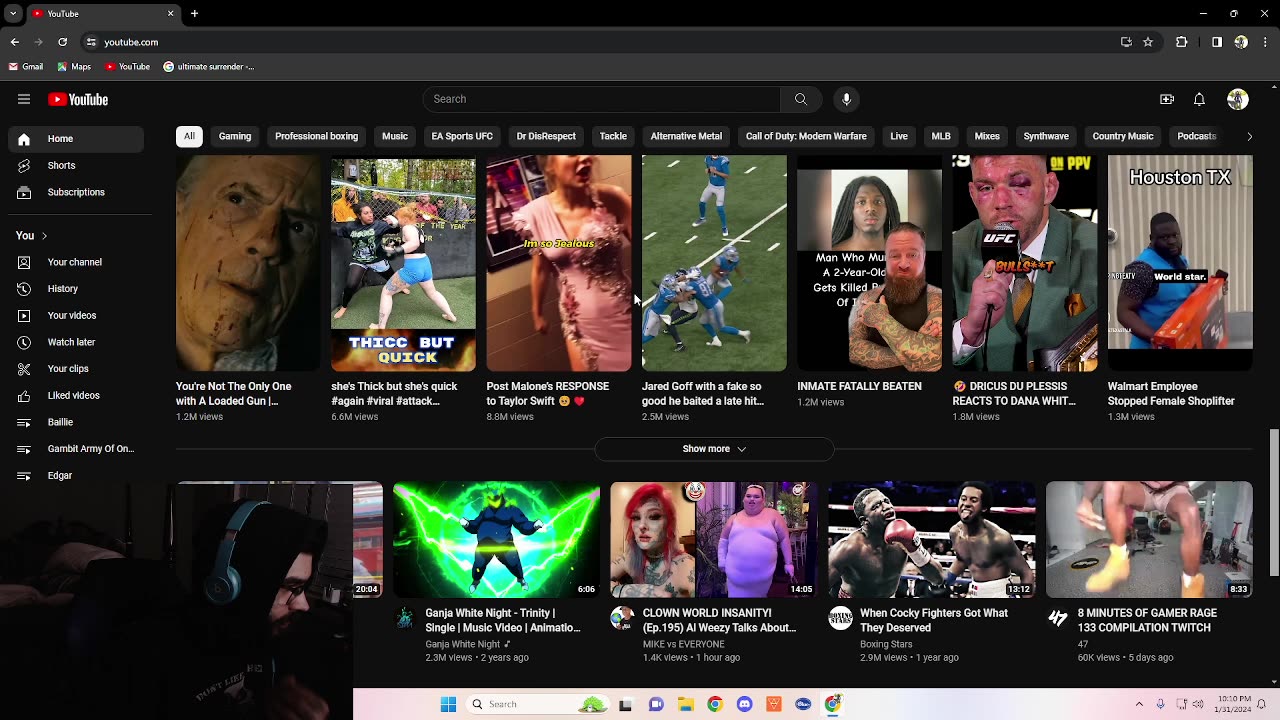The width and height of the screenshot is (1280, 720).
Task: Open Chrome extensions puzzle icon
Action: click(x=1182, y=42)
